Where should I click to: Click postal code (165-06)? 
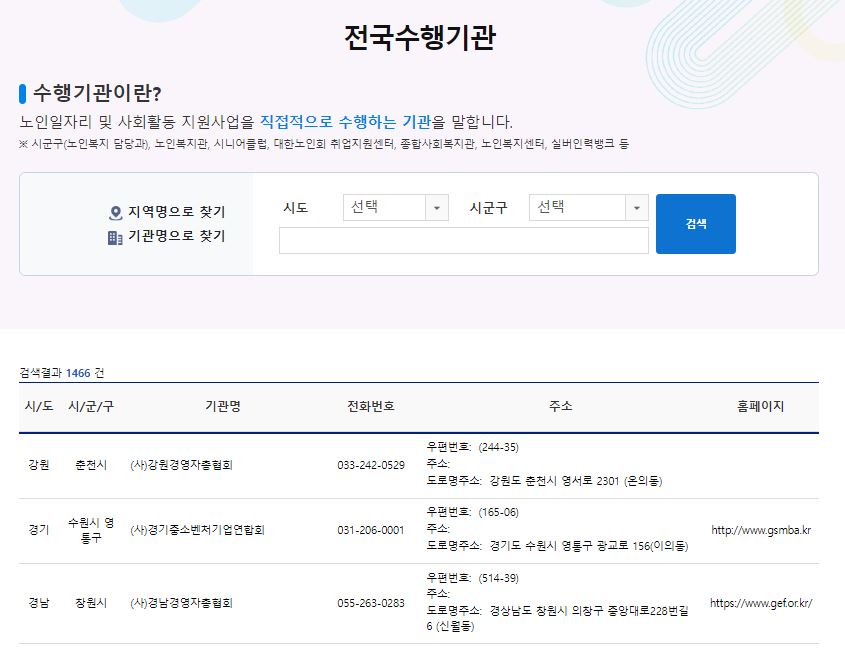pos(498,512)
